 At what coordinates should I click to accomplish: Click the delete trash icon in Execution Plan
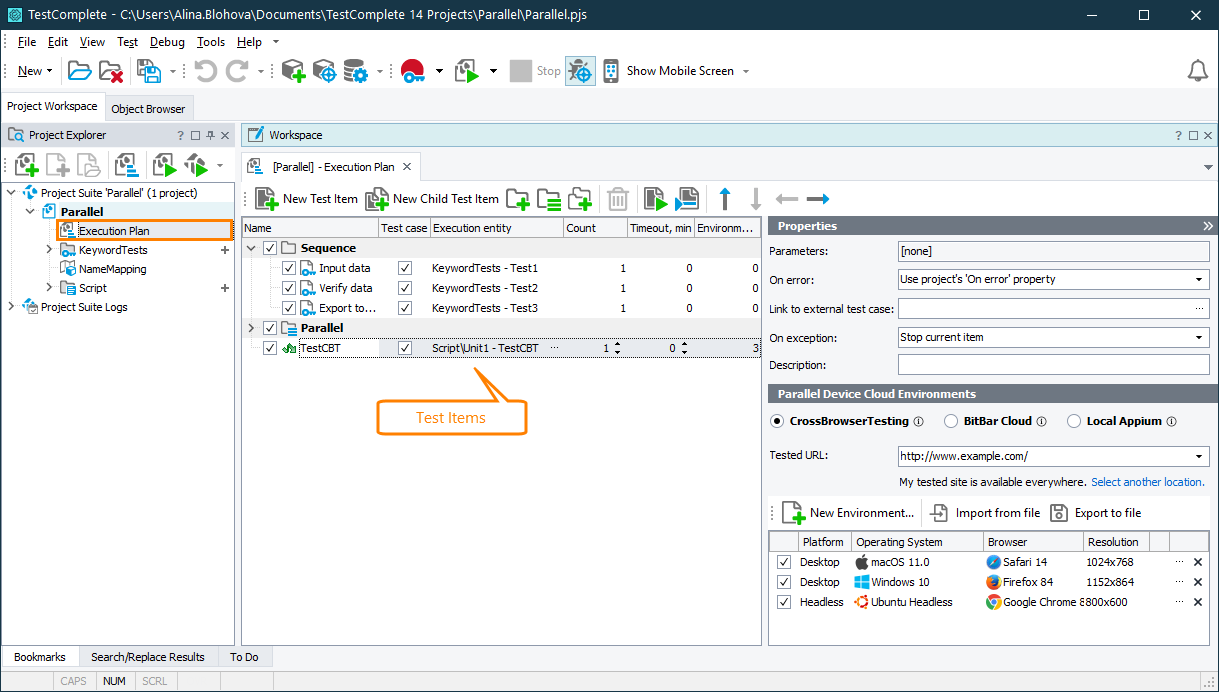click(618, 199)
